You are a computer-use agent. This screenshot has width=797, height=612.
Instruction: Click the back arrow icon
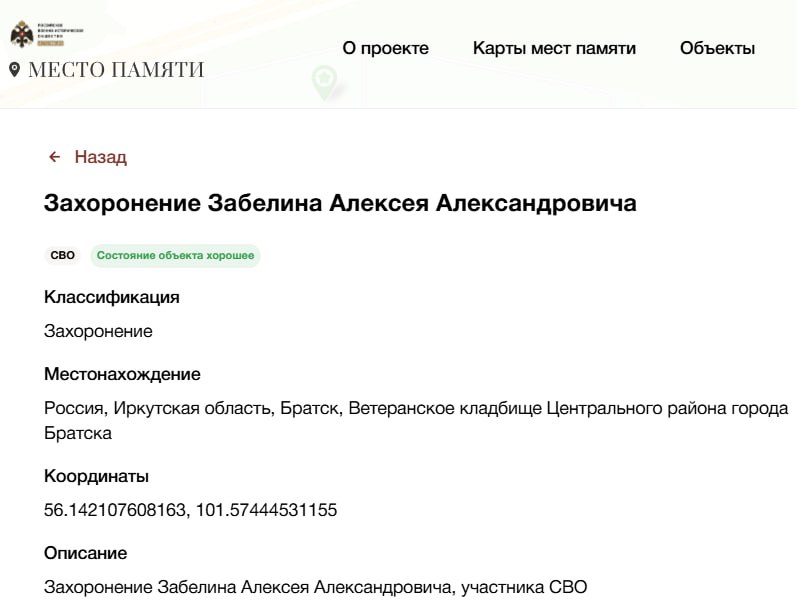coord(55,157)
